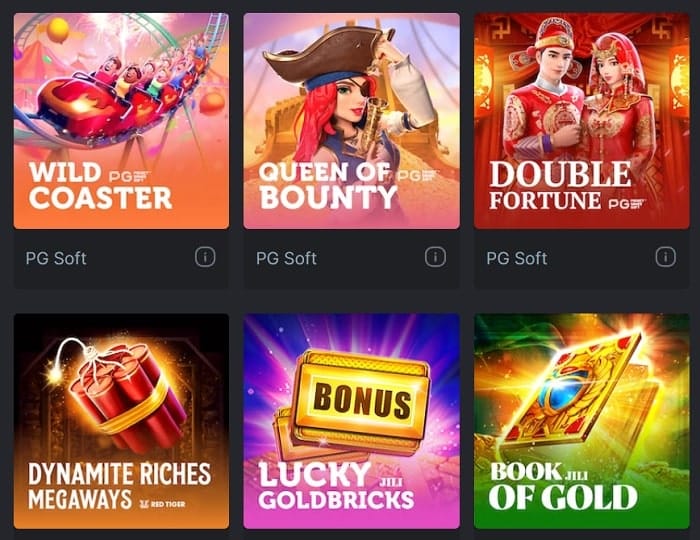Click PG Soft provider label under Double Fortune

(x=517, y=258)
